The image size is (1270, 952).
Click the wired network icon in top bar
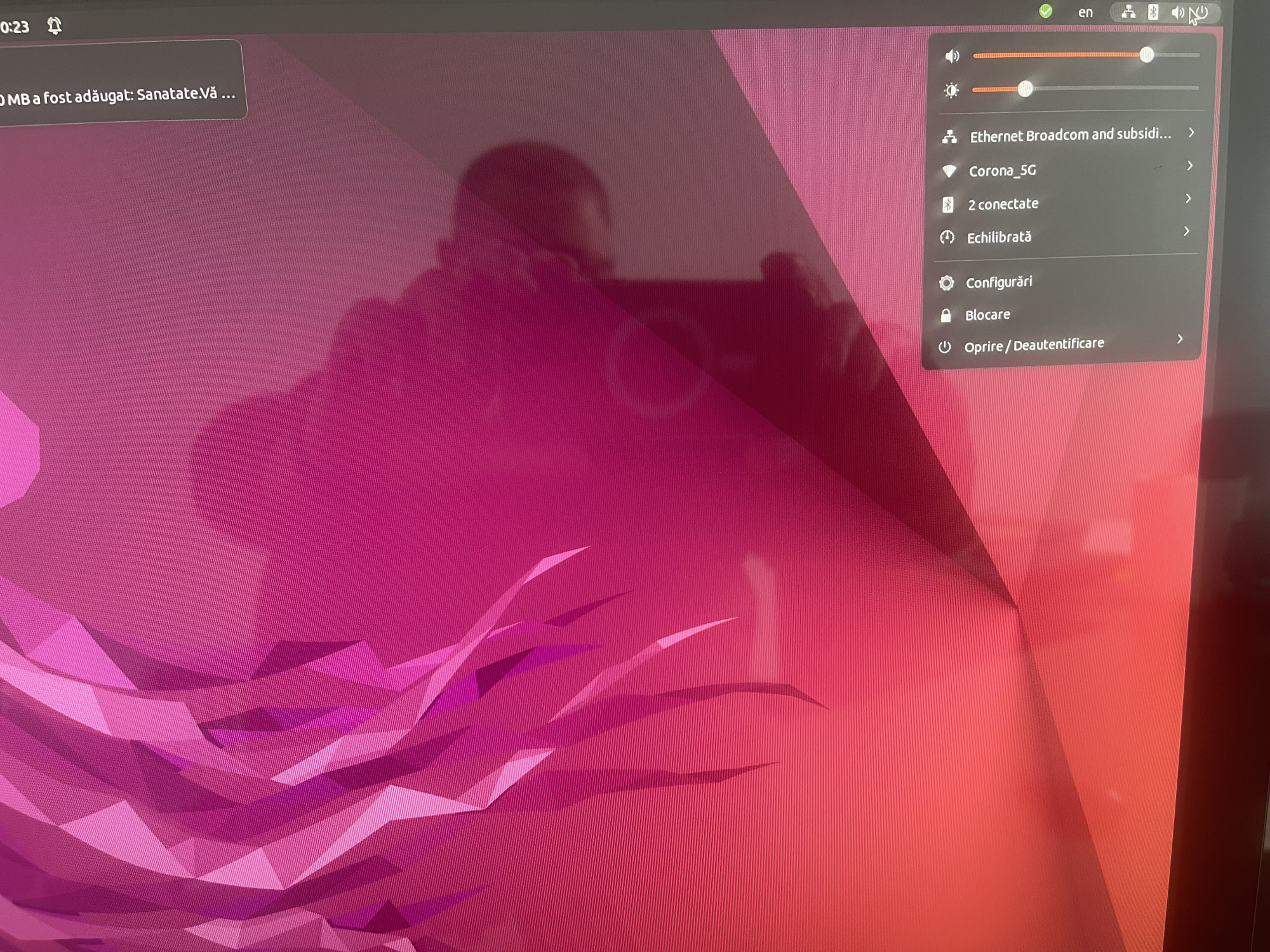click(x=1128, y=12)
